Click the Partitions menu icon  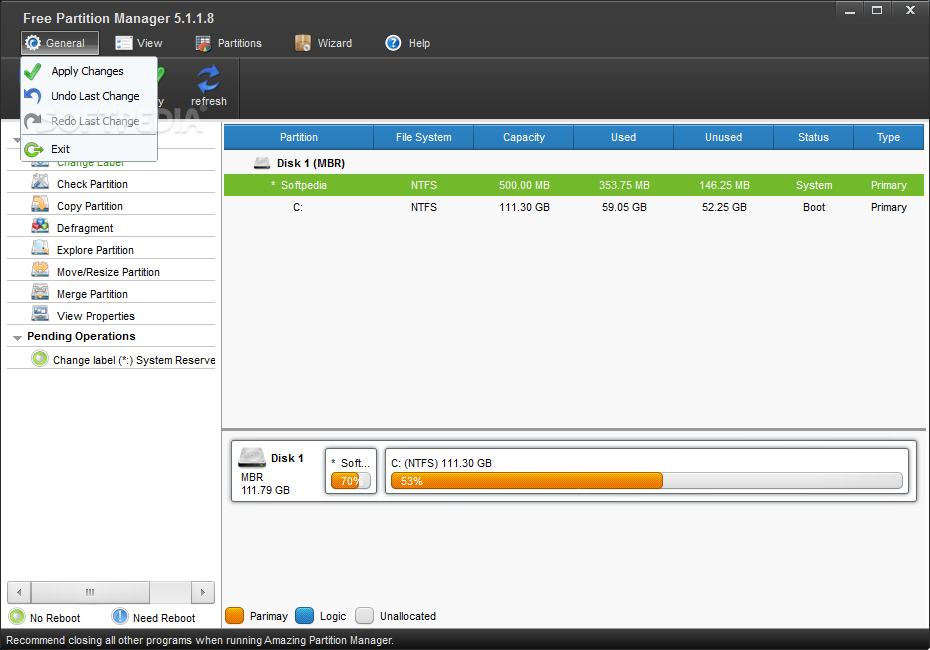pyautogui.click(x=203, y=43)
